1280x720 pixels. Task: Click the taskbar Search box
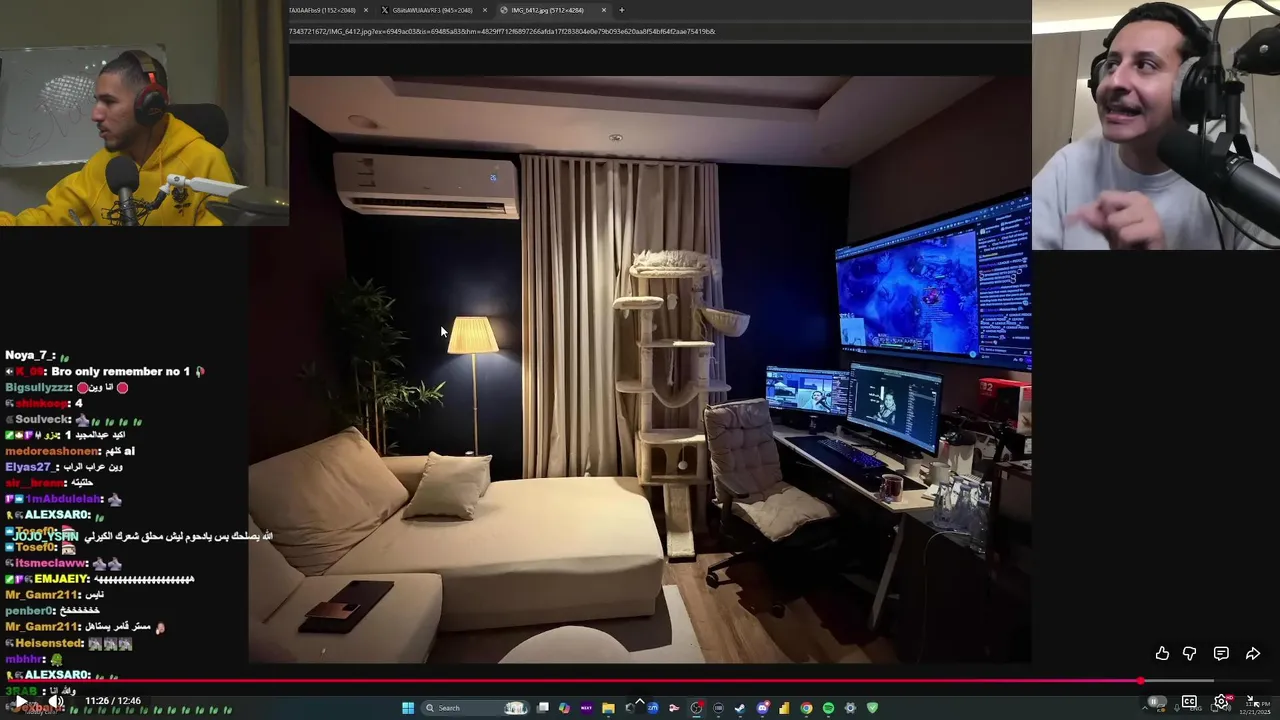point(475,708)
